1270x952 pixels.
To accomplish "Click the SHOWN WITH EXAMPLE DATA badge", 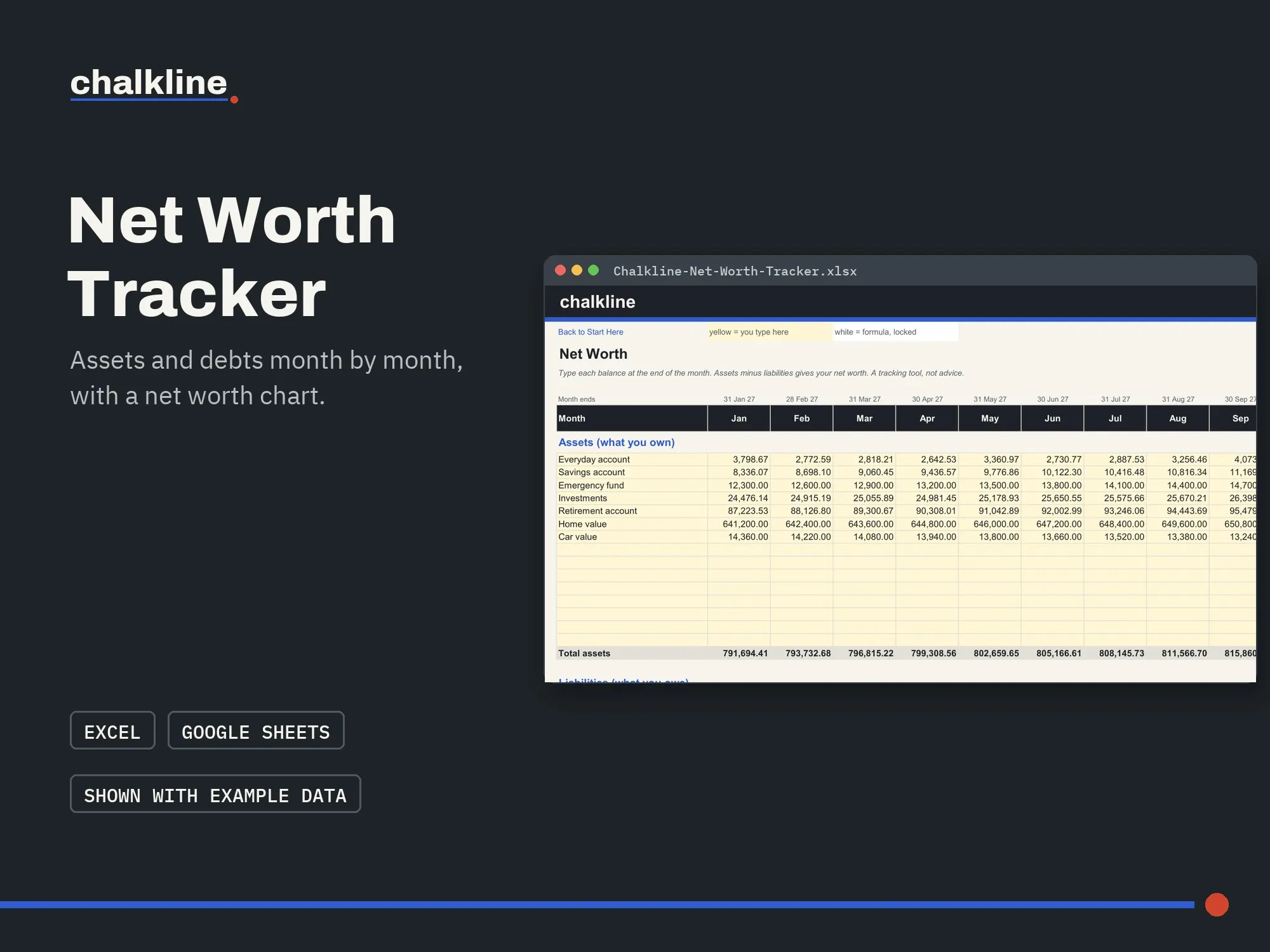I will 215,794.
